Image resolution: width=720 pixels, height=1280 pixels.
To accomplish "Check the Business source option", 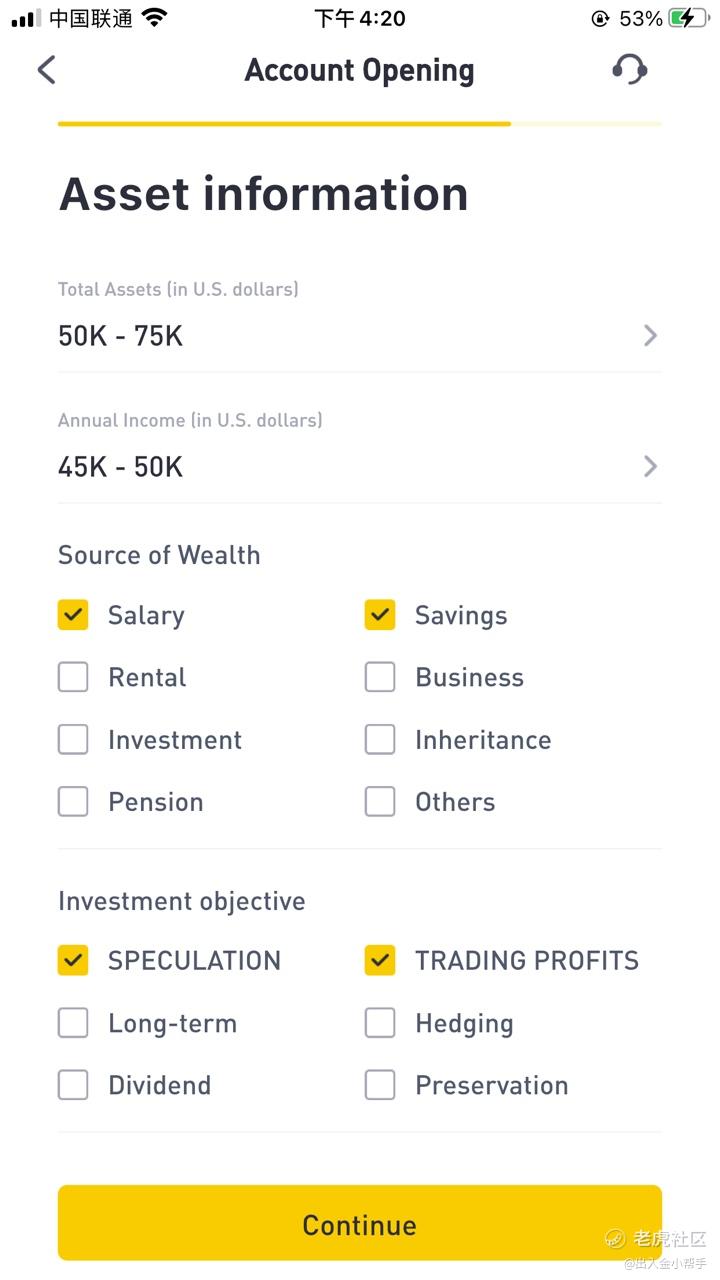I will 380,677.
